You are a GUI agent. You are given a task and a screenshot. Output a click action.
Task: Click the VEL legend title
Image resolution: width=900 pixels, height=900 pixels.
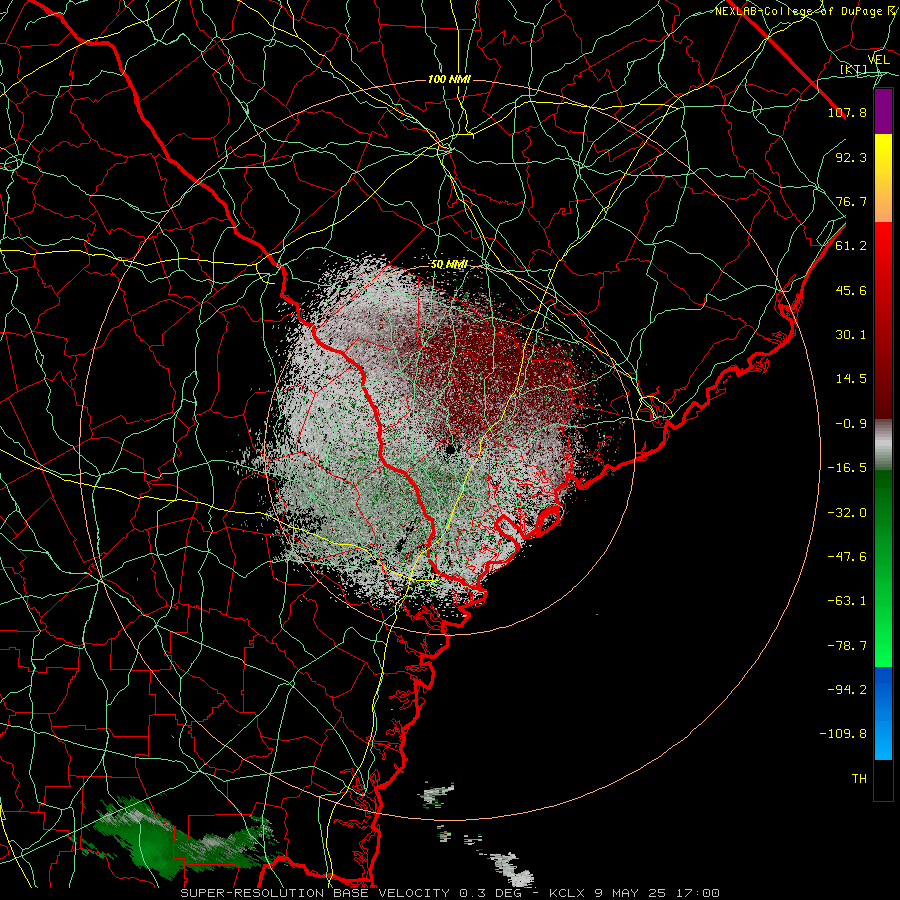tap(878, 60)
